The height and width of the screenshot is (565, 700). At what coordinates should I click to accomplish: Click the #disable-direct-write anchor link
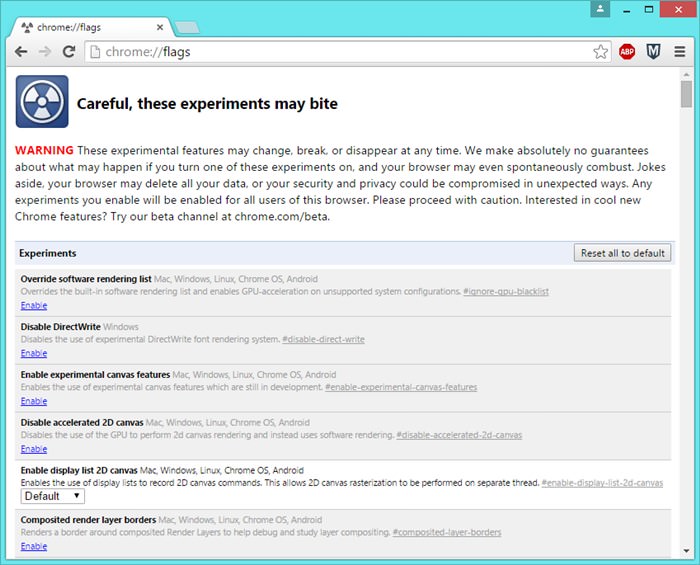[323, 339]
